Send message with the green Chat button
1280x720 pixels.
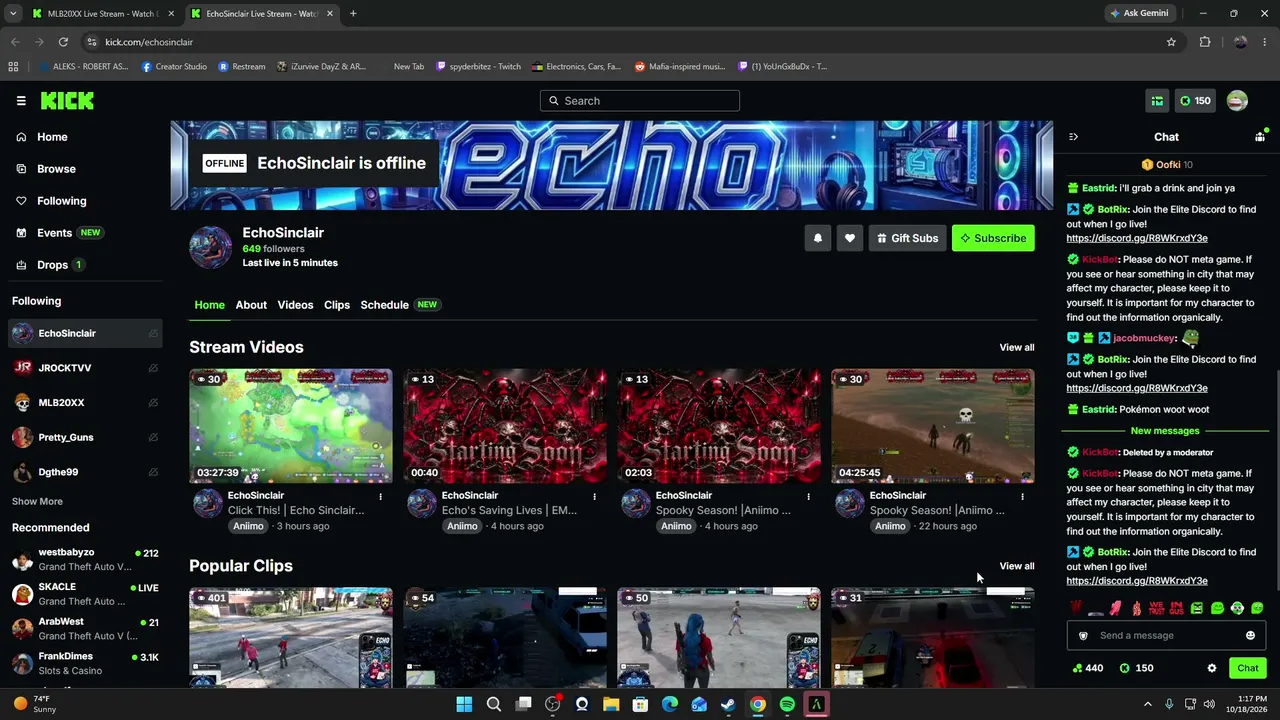tap(1247, 668)
